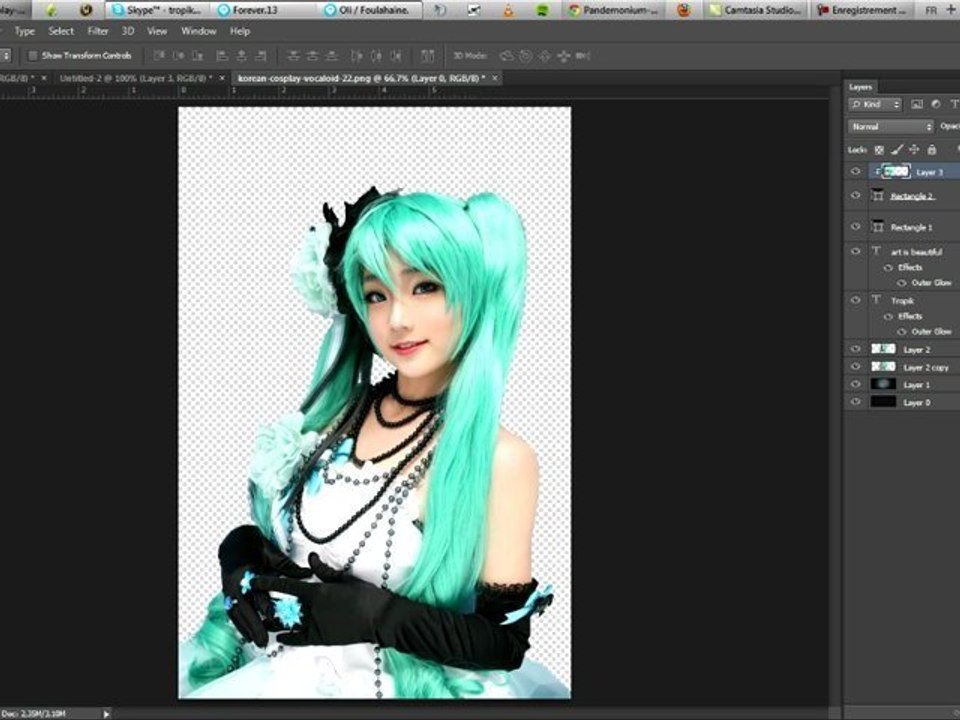Filter layers by pixel layers icon
Image resolution: width=960 pixels, height=720 pixels.
click(917, 105)
